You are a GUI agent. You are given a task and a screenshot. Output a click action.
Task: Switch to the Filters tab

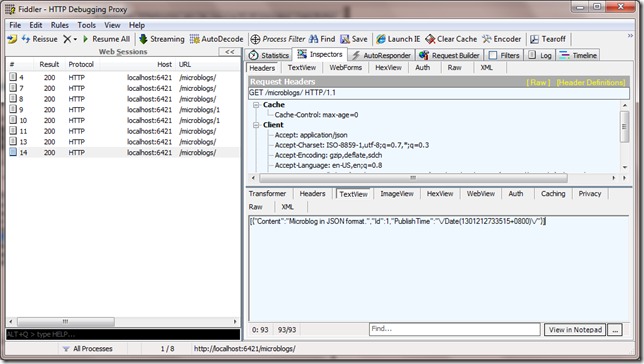(x=504, y=55)
